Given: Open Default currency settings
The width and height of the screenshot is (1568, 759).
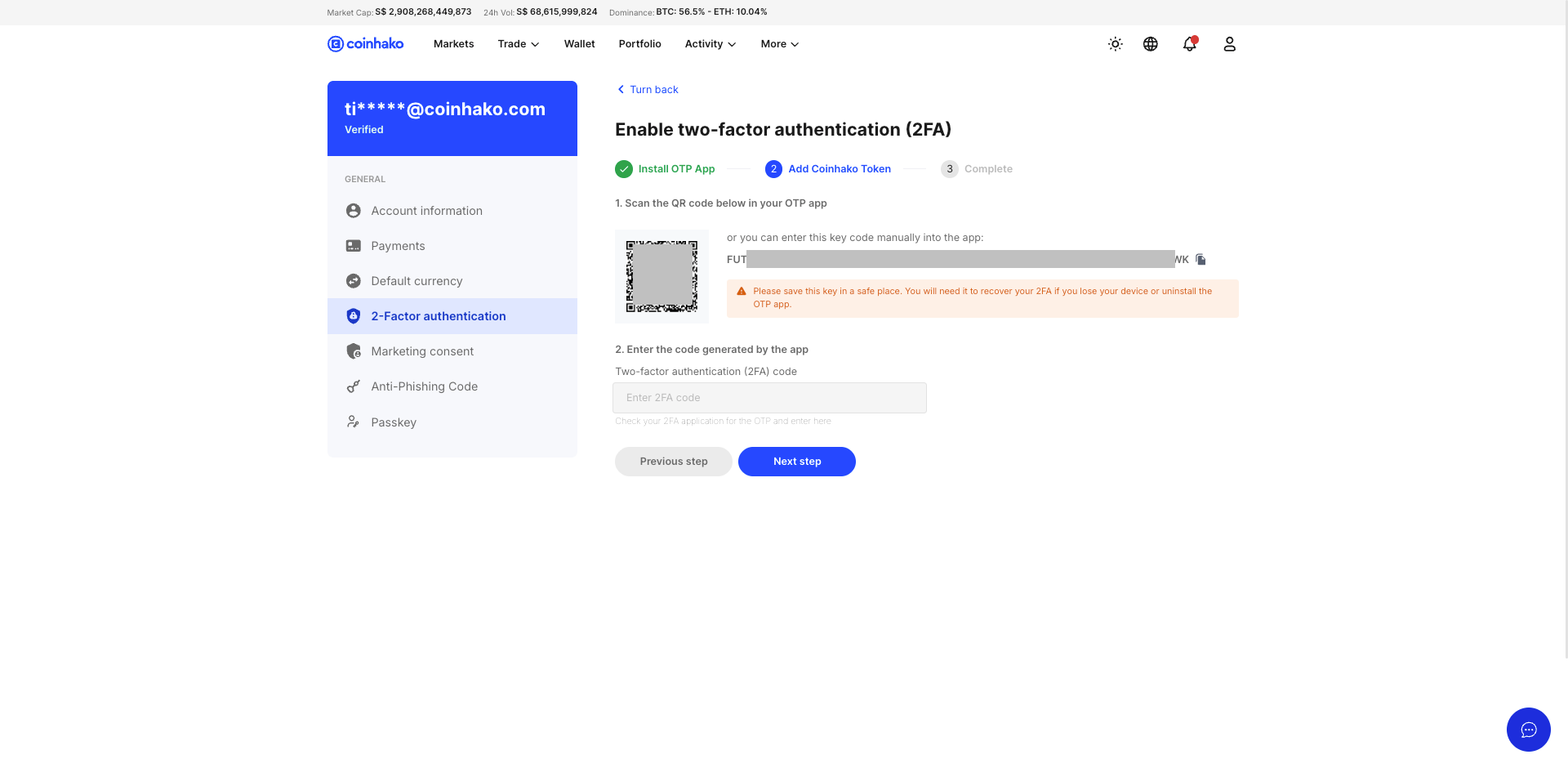Looking at the screenshot, I should (x=452, y=281).
